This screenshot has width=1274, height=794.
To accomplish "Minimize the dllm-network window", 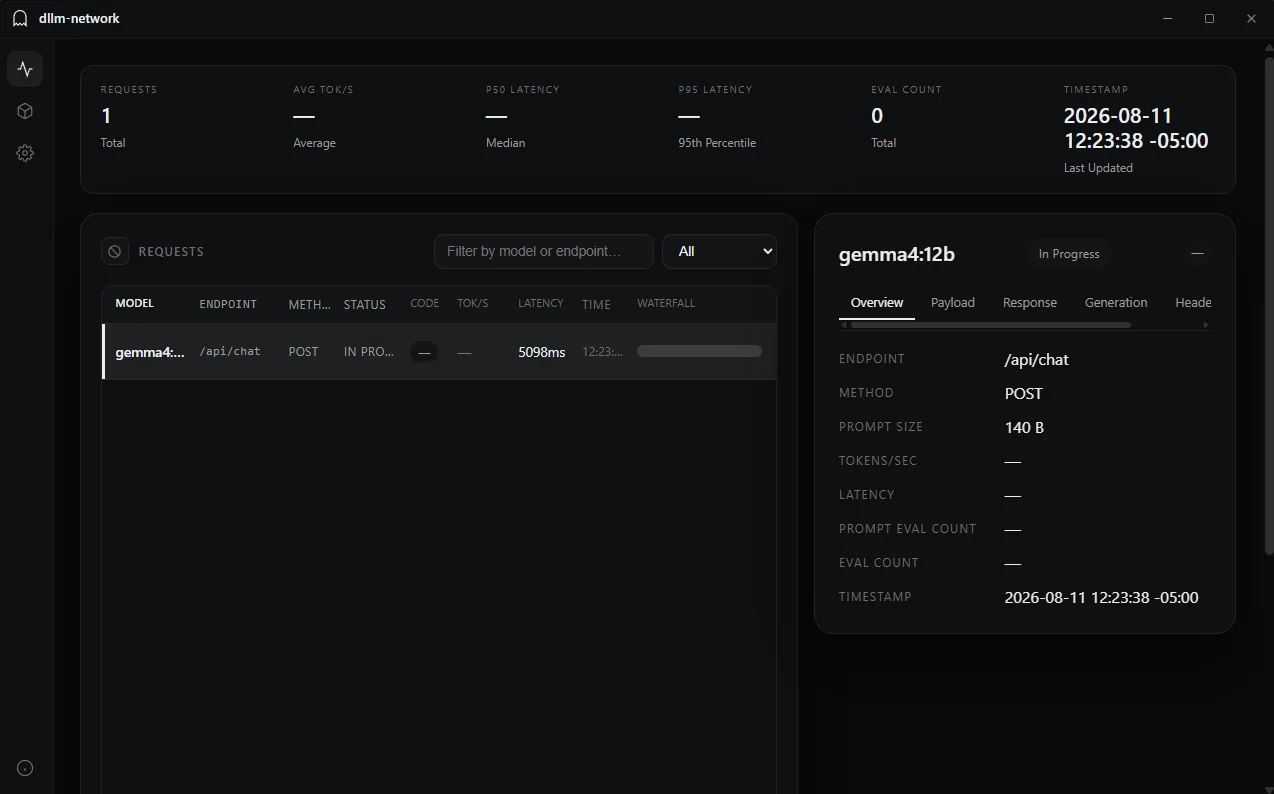I will (1167, 18).
